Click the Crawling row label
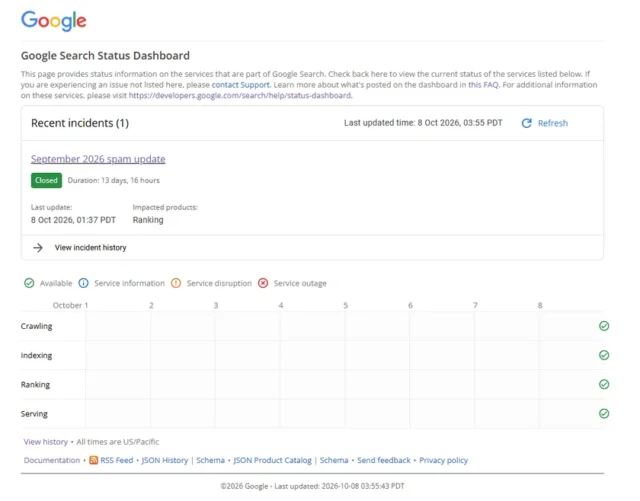The image size is (640, 501). tap(36, 326)
